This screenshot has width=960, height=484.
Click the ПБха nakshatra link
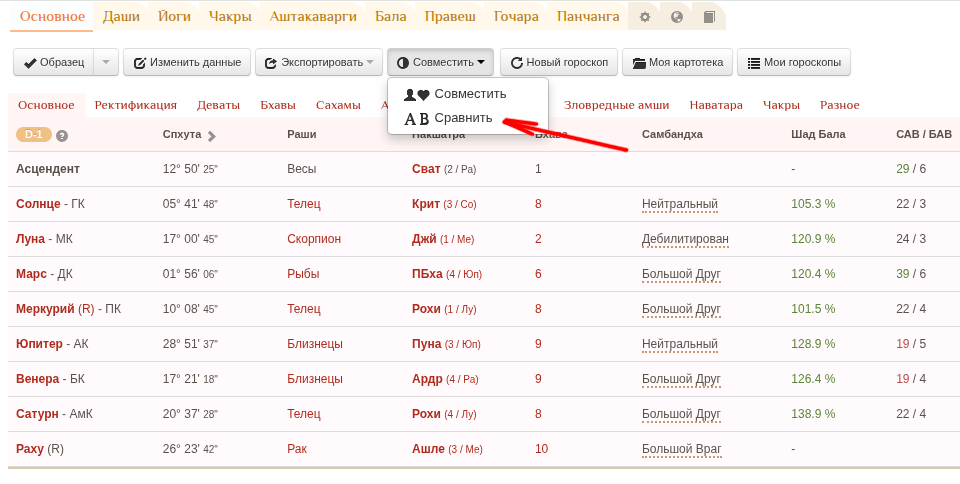(x=427, y=274)
